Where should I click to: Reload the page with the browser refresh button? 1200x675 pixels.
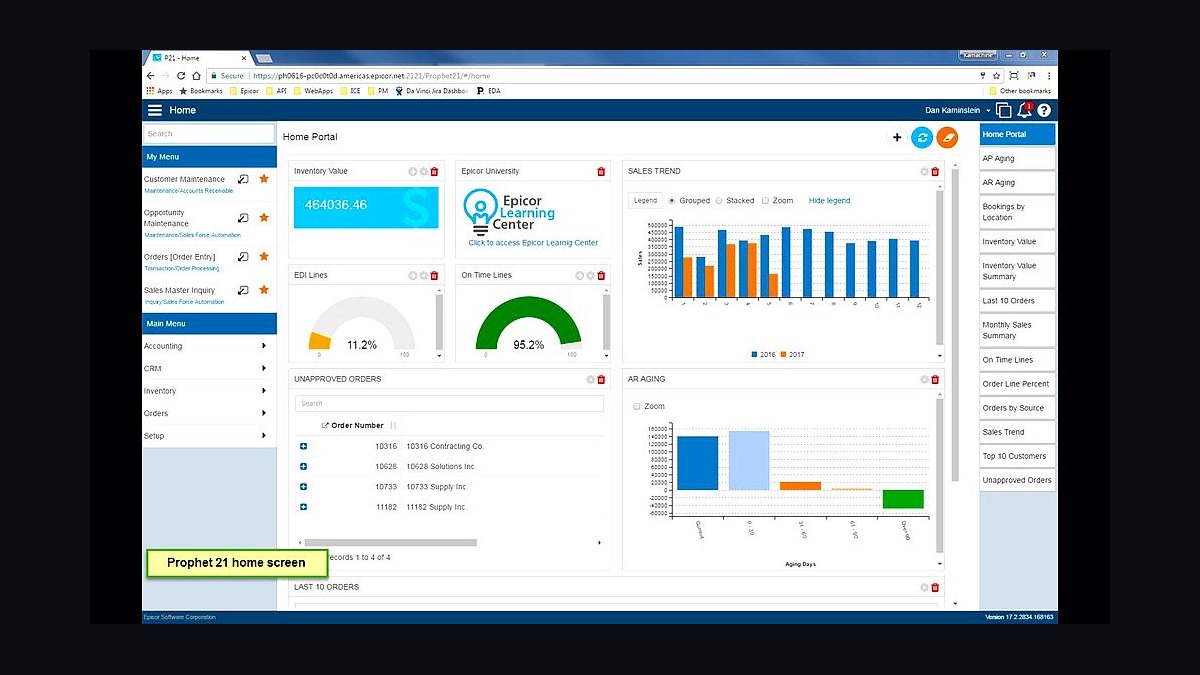click(181, 75)
